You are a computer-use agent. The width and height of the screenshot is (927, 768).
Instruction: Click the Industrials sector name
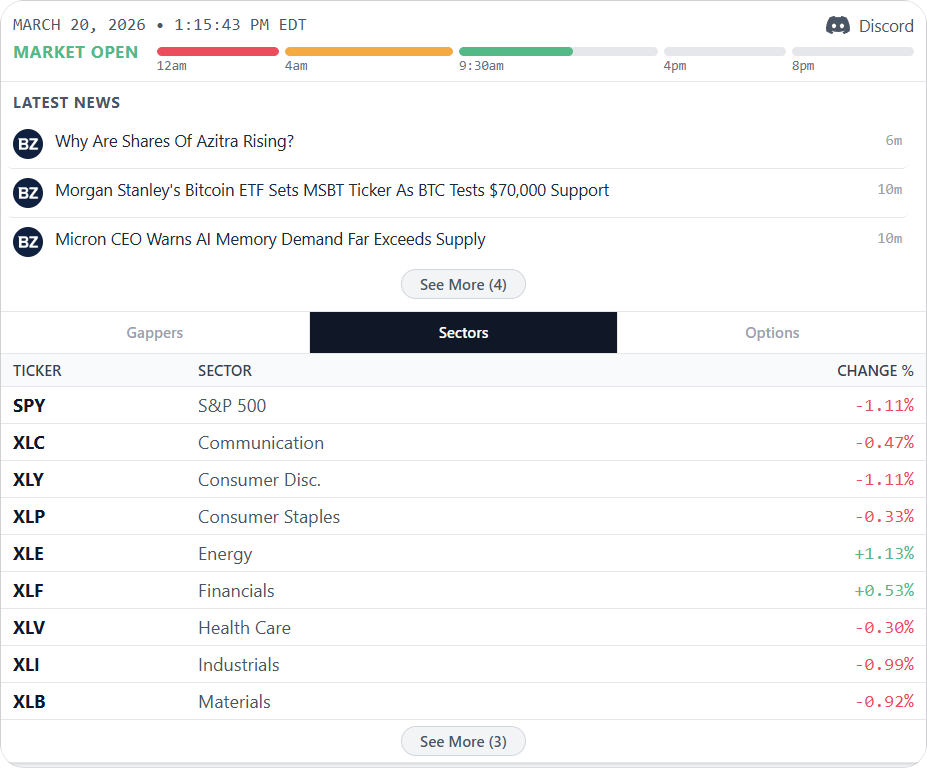[x=238, y=665]
